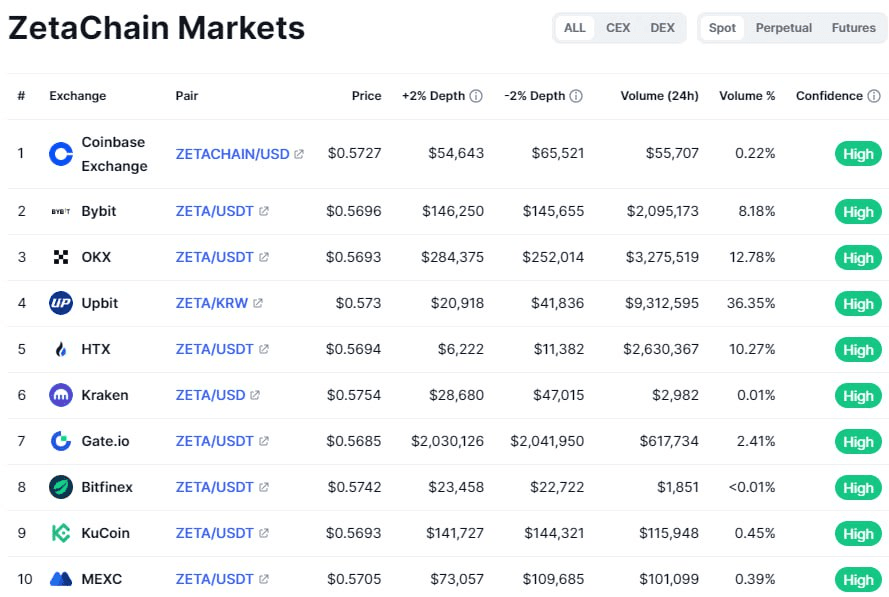Click external link icon in MEXC row

click(x=264, y=578)
